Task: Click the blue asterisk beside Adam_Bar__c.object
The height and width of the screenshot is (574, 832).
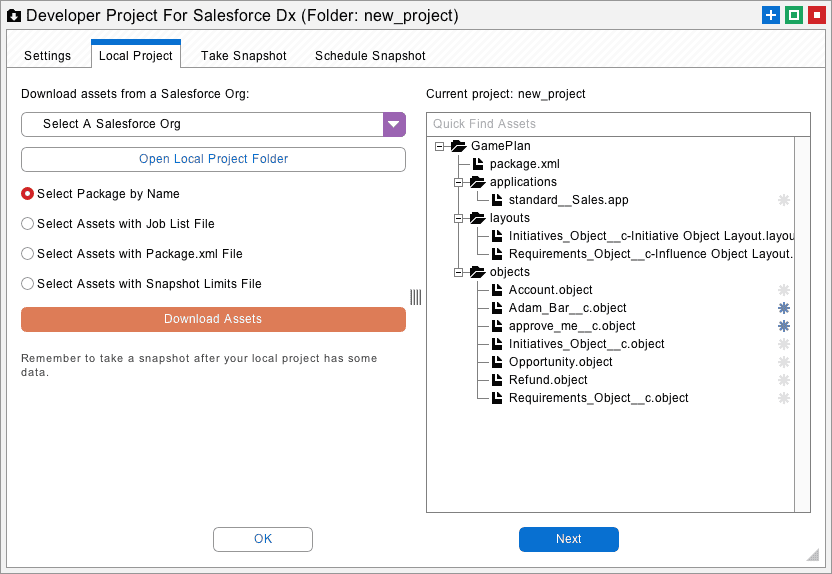Action: point(784,308)
